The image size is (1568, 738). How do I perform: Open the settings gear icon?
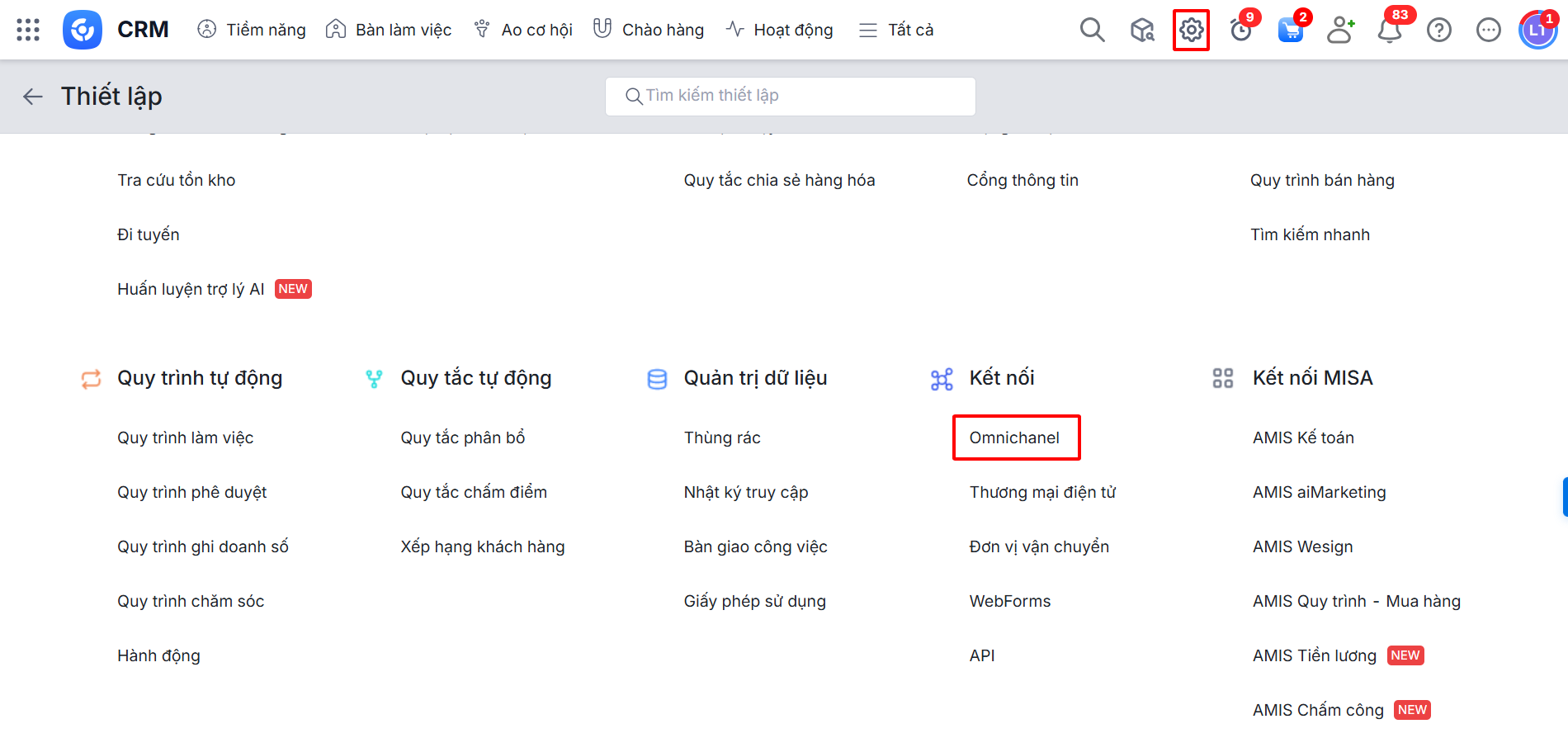tap(1191, 31)
